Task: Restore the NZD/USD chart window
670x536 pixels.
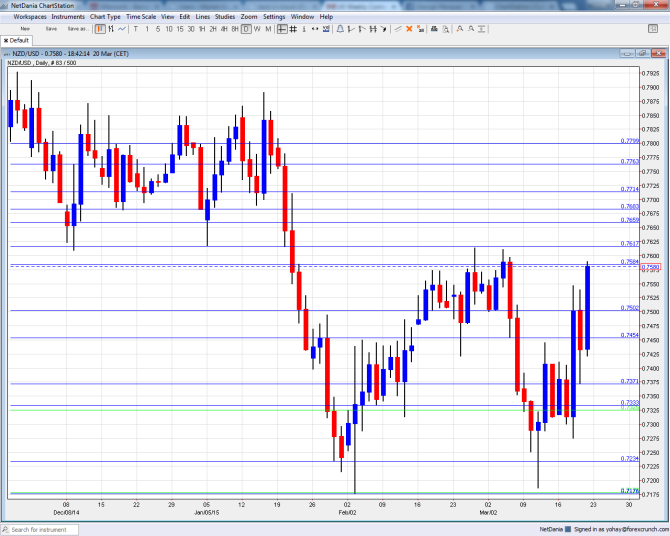Action: click(642, 53)
